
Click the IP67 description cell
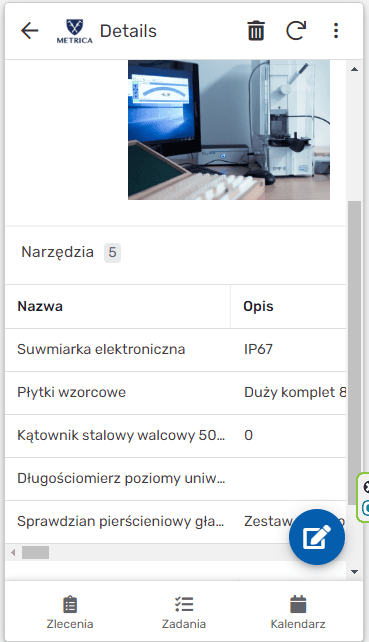click(288, 349)
